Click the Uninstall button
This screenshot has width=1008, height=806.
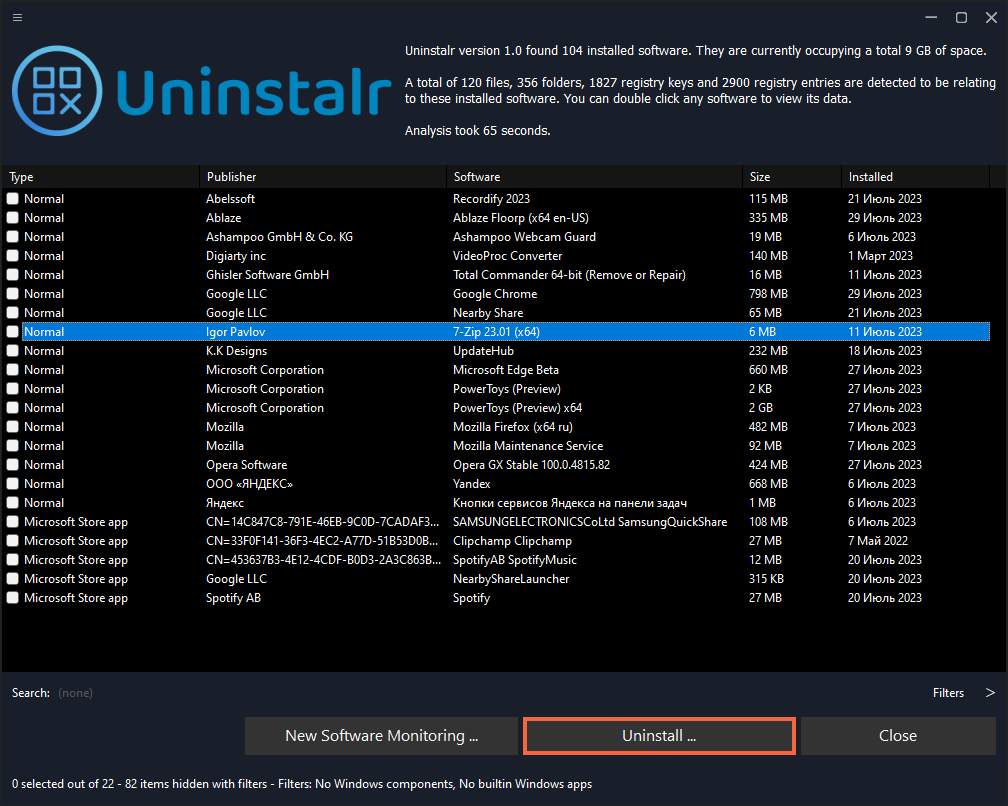659,735
